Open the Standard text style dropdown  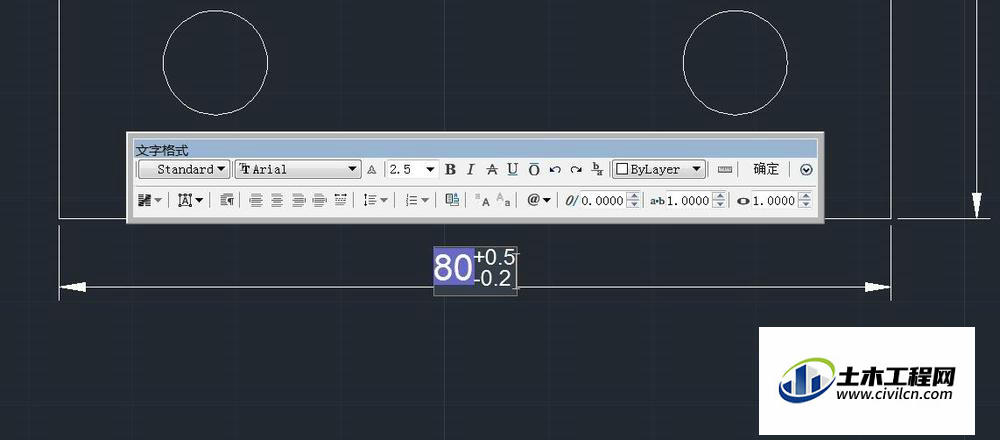(184, 170)
